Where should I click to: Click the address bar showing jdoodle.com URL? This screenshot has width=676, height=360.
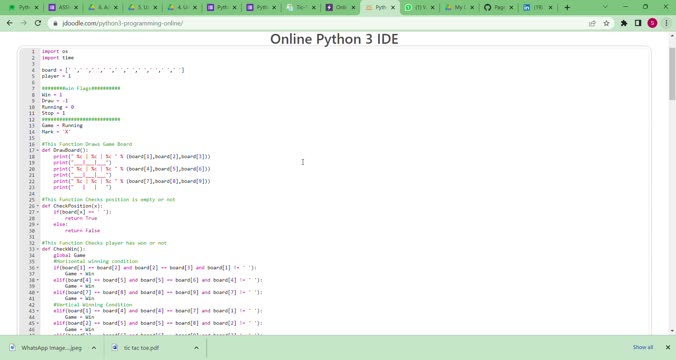(x=319, y=23)
